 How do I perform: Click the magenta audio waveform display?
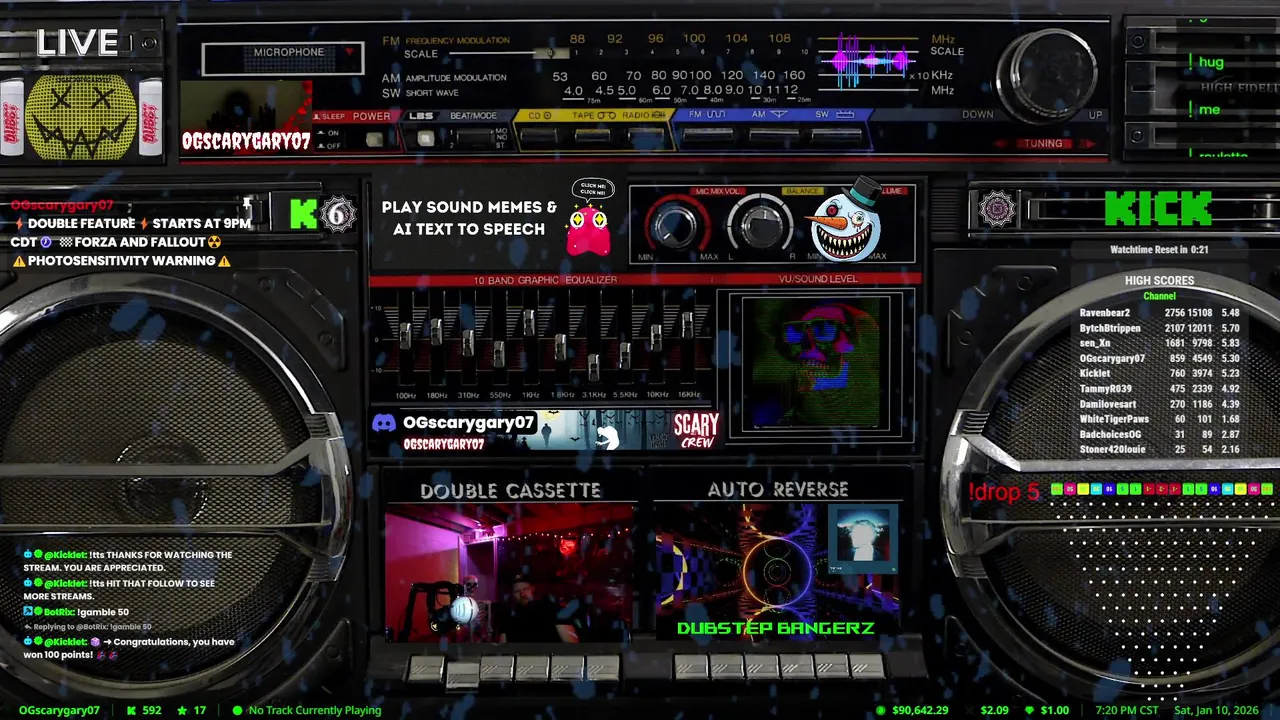pos(867,63)
